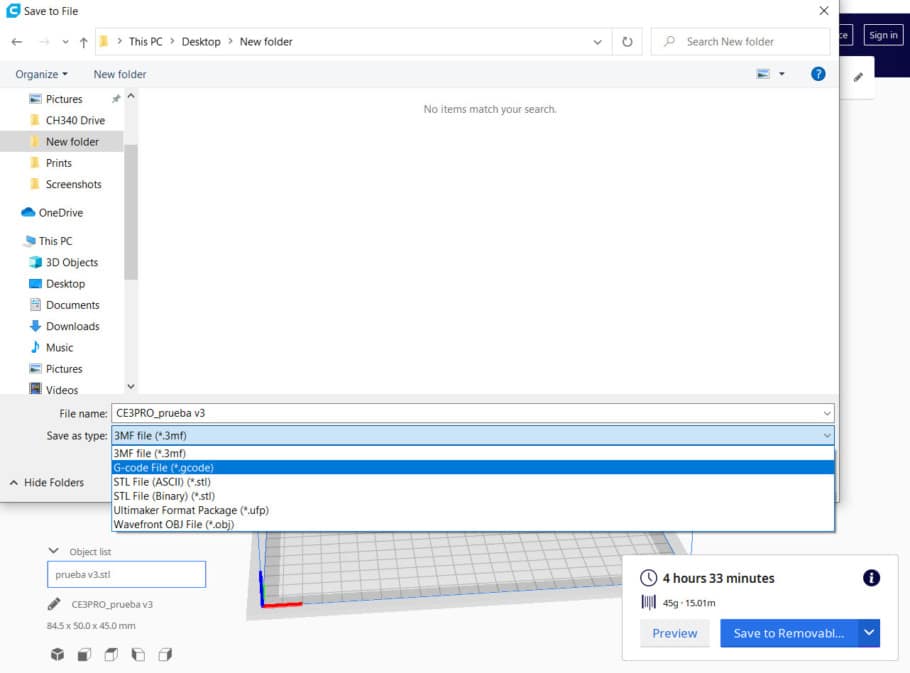Collapse the Object list section

click(54, 551)
